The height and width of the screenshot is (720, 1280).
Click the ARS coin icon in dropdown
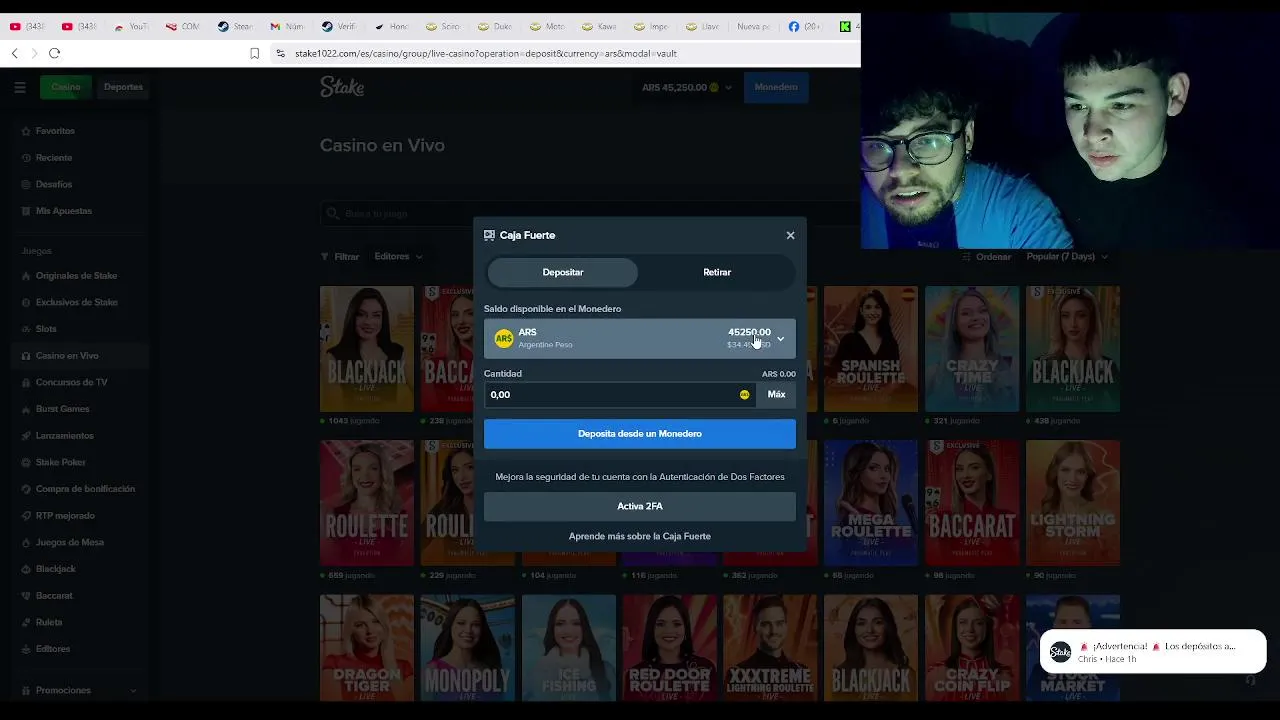[504, 338]
